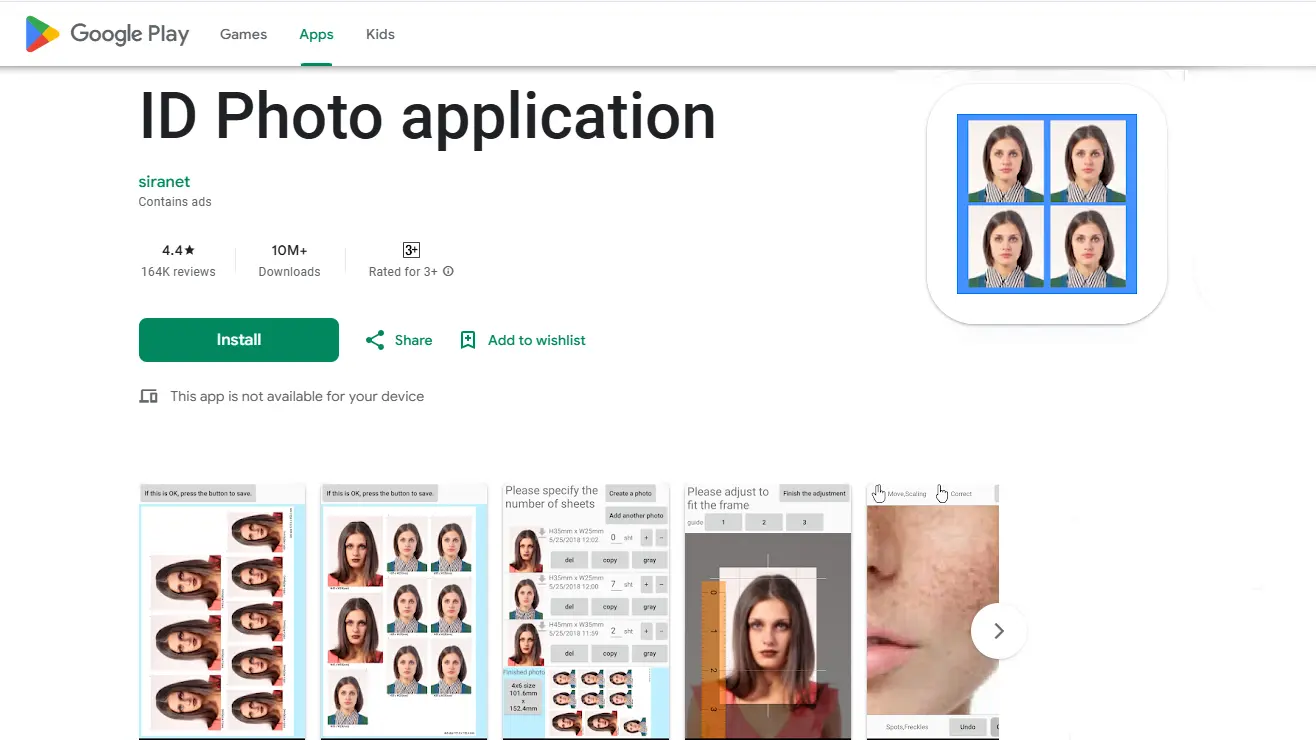Open the 'Please adjust to fit the frame' screenshot
This screenshot has width=1316, height=740.
point(768,612)
